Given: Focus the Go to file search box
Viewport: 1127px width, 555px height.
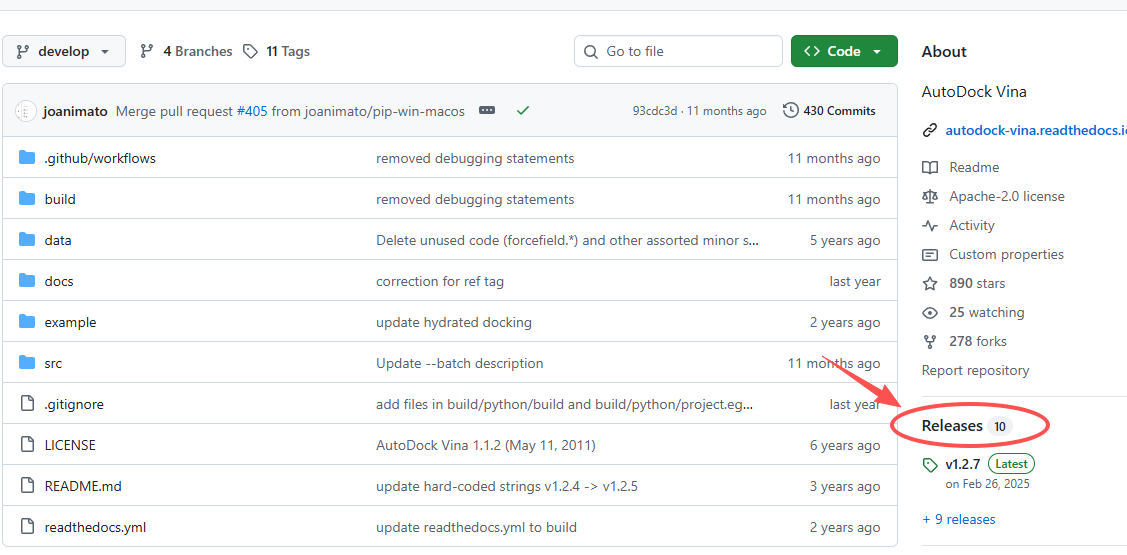Looking at the screenshot, I should 678,51.
